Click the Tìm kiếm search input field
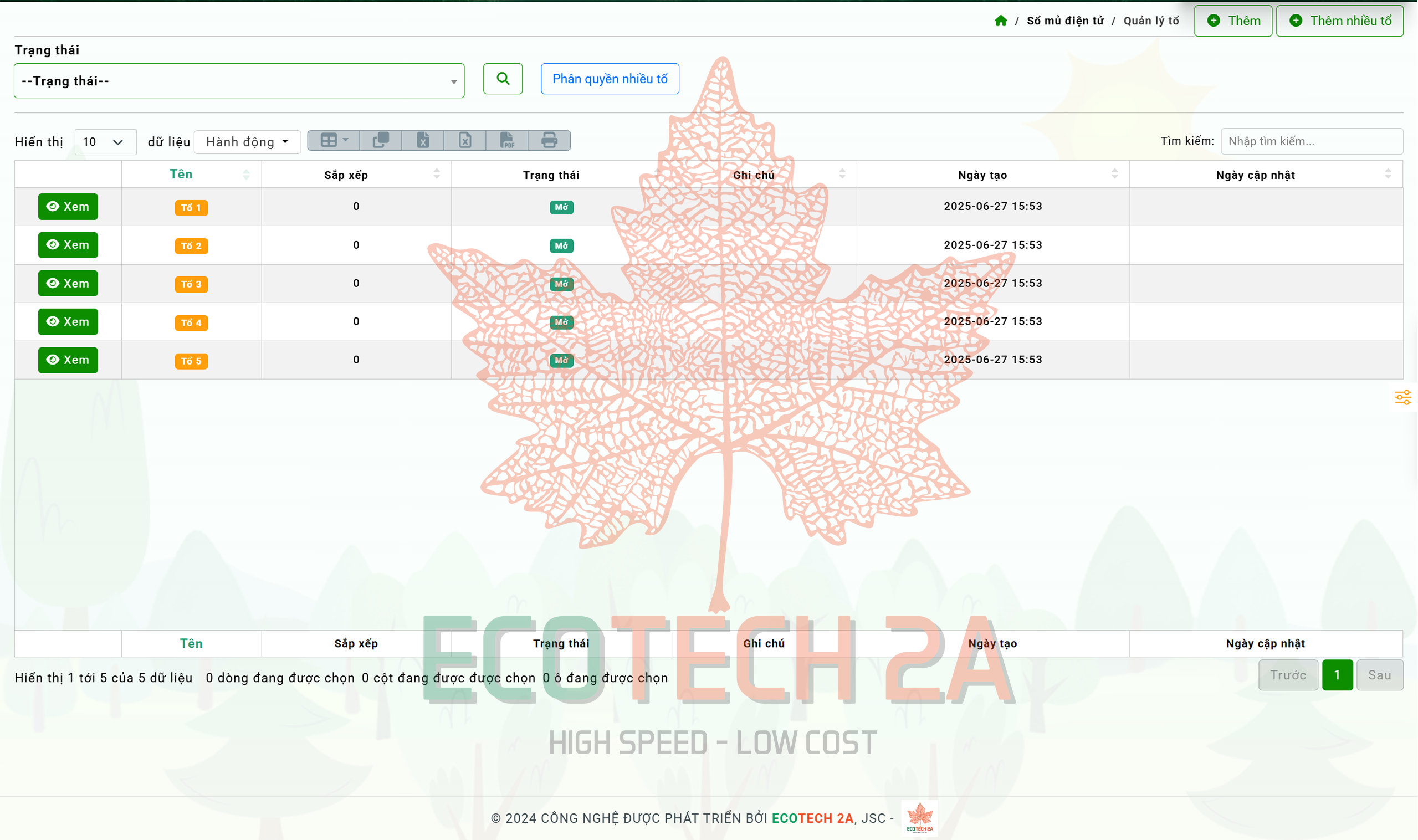The image size is (1418, 840). click(1311, 141)
